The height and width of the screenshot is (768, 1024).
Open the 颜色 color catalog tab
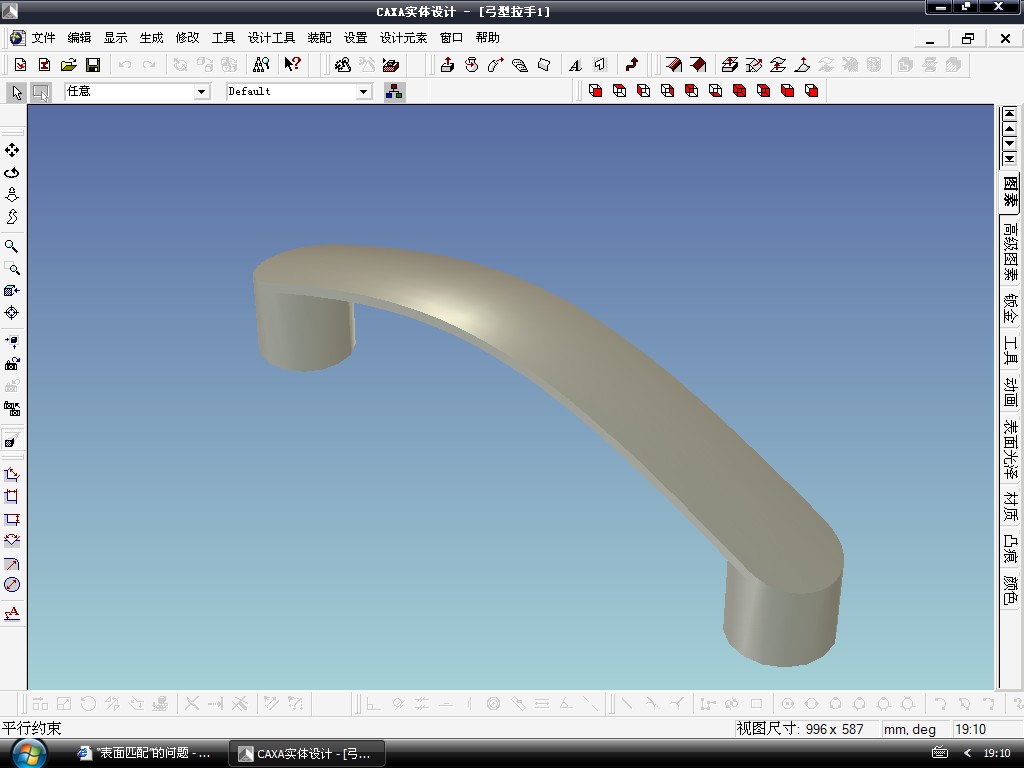(1010, 590)
